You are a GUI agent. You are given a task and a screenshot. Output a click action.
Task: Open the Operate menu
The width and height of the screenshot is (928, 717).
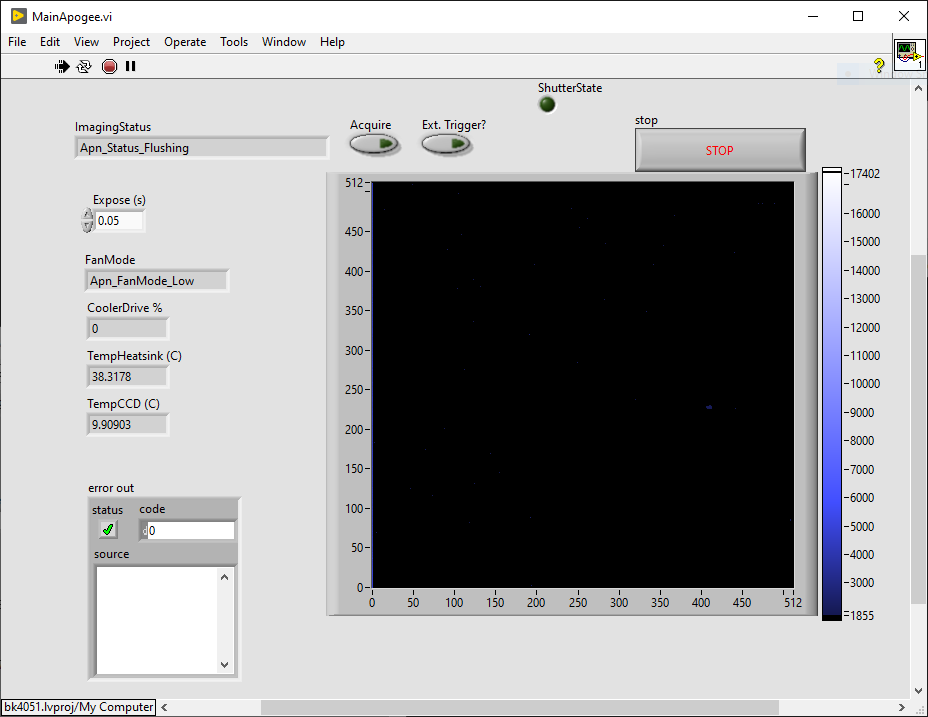coord(185,42)
